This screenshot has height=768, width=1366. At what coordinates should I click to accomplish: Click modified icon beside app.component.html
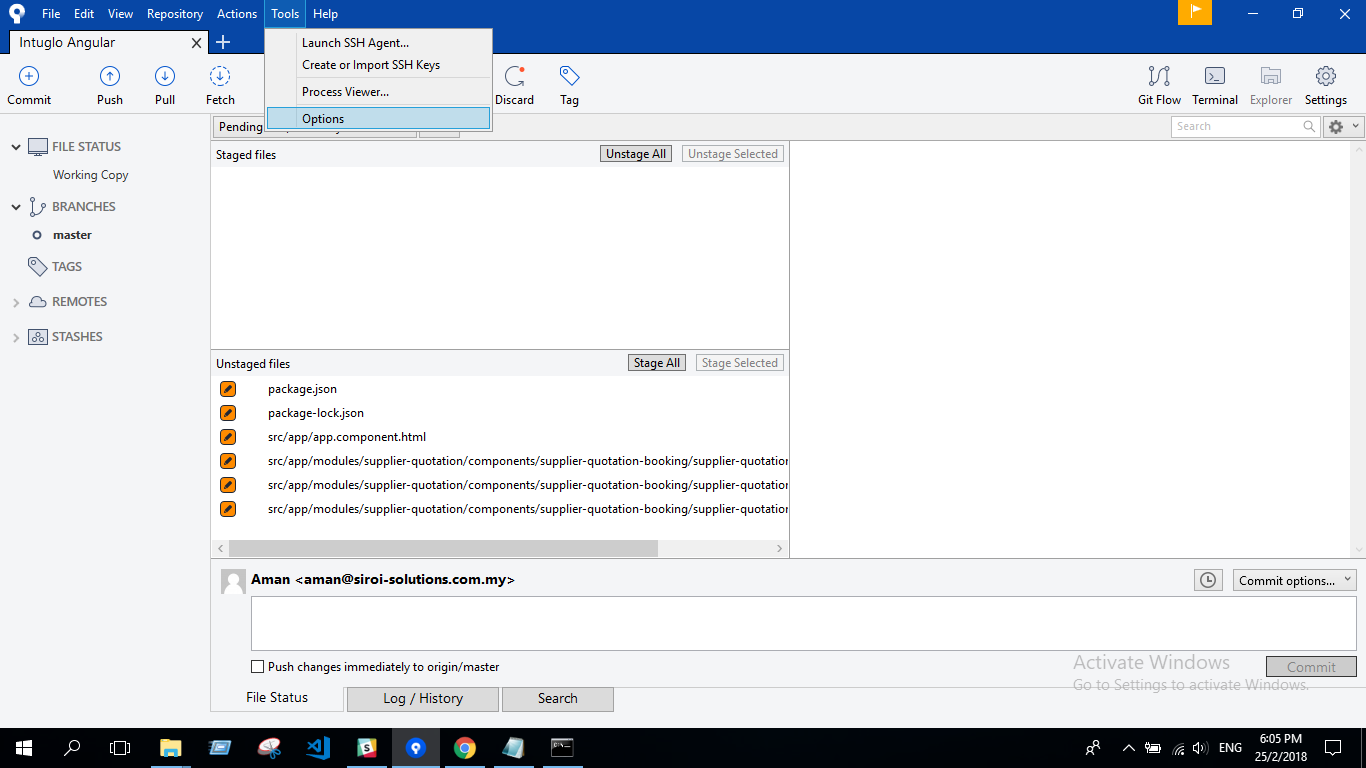coord(228,437)
